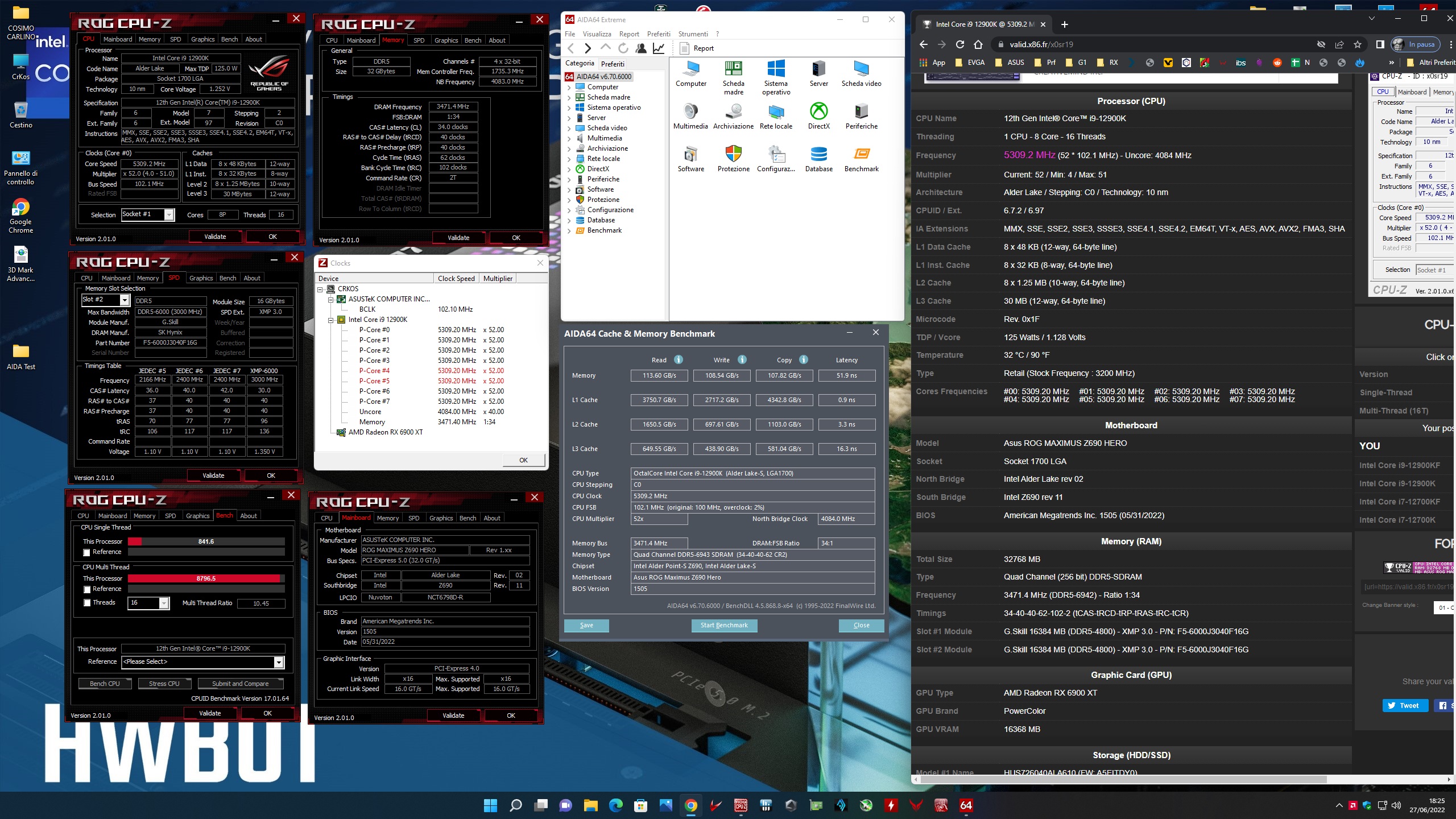Open Cestino desktop icon

(x=21, y=114)
